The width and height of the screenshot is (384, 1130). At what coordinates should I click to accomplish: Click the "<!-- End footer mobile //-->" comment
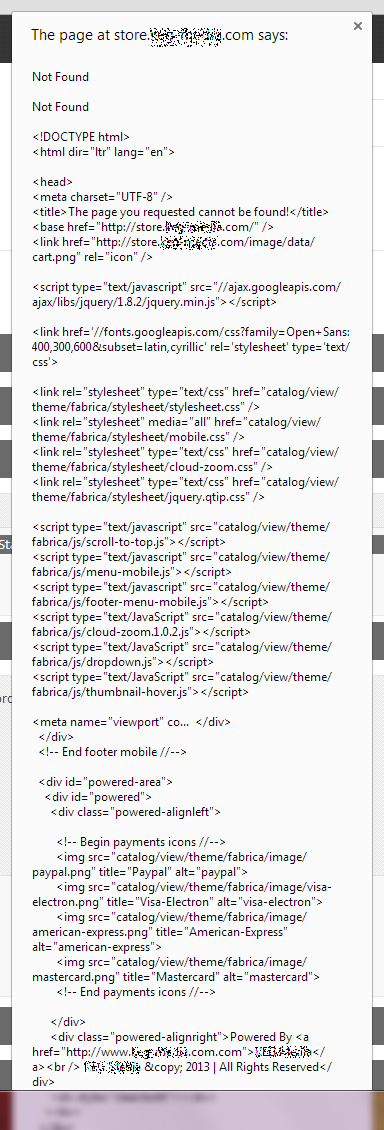point(112,752)
